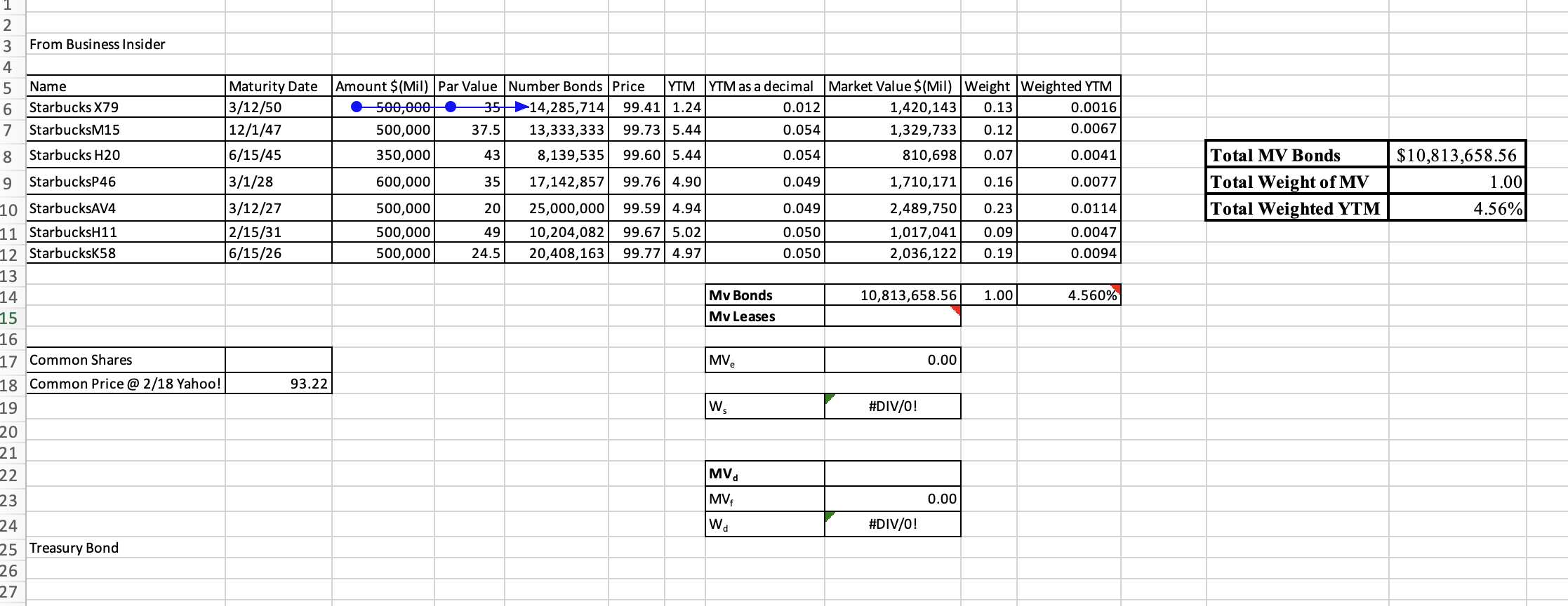The width and height of the screenshot is (1568, 606).
Task: Click the StarbucksK58 name cell
Action: pos(126,253)
